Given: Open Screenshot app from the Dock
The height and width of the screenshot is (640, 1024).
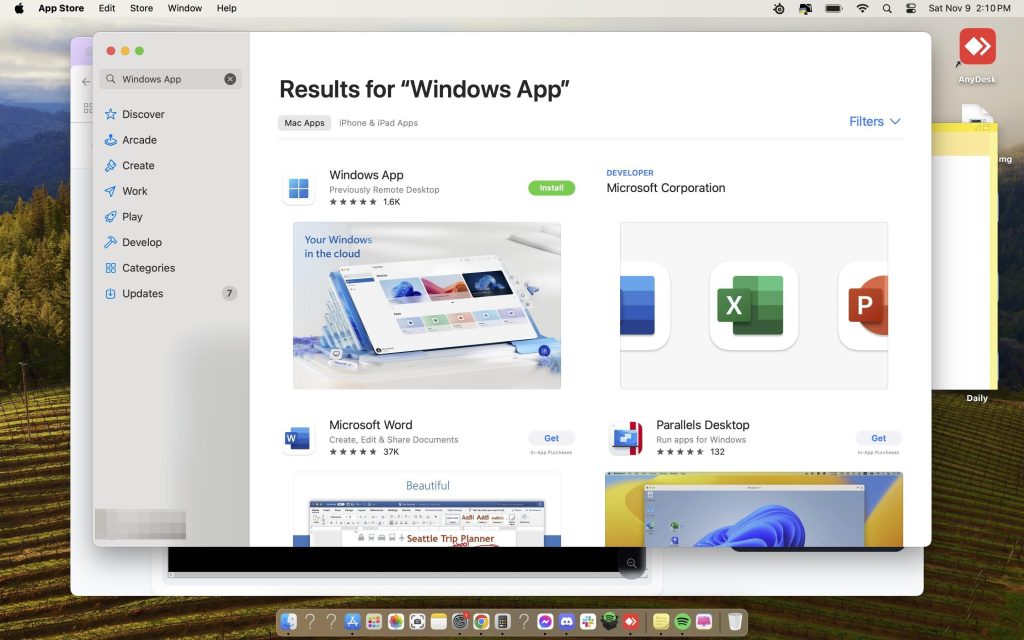Looking at the screenshot, I should coord(417,621).
